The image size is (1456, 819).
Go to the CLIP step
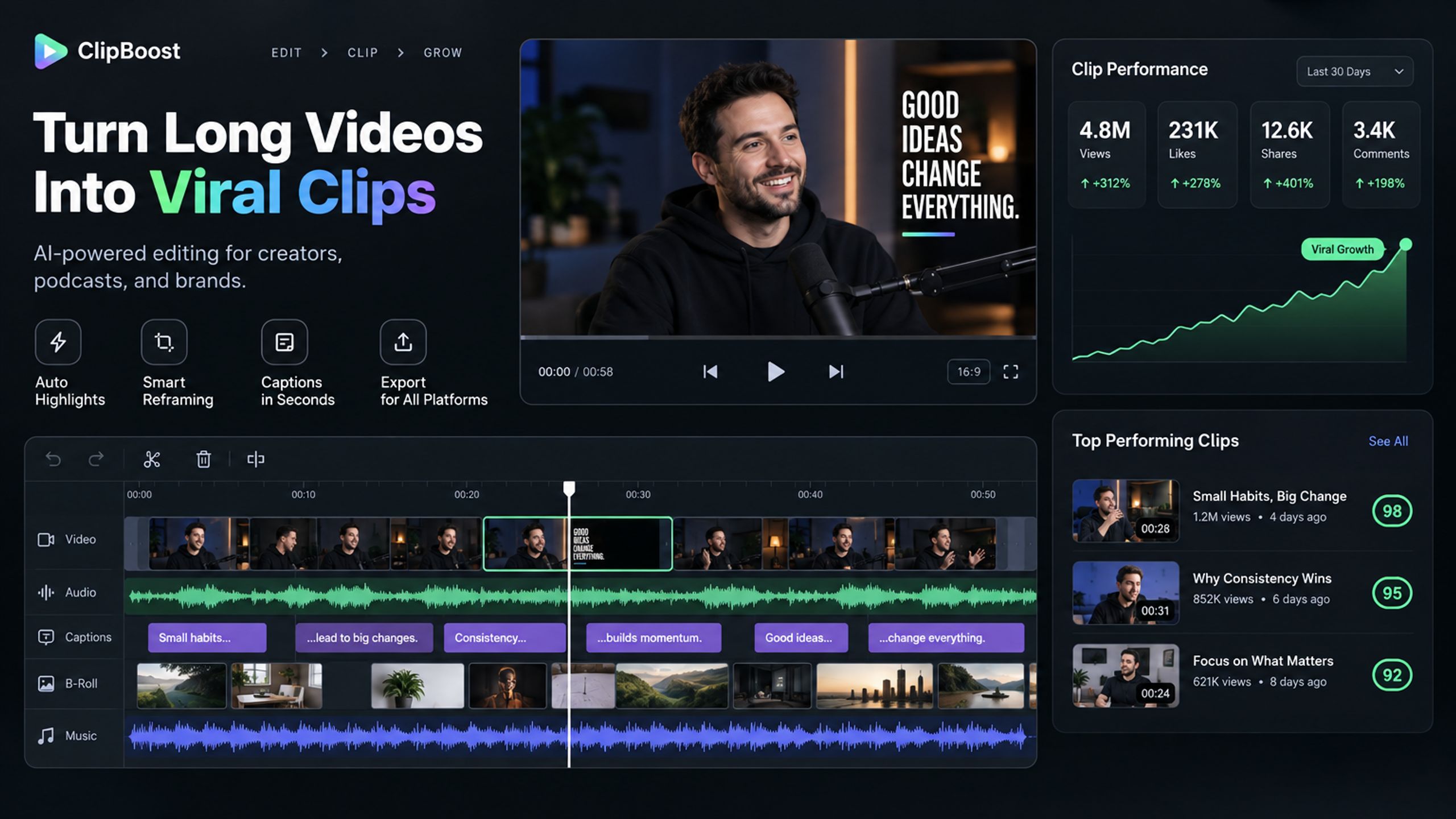[x=363, y=53]
